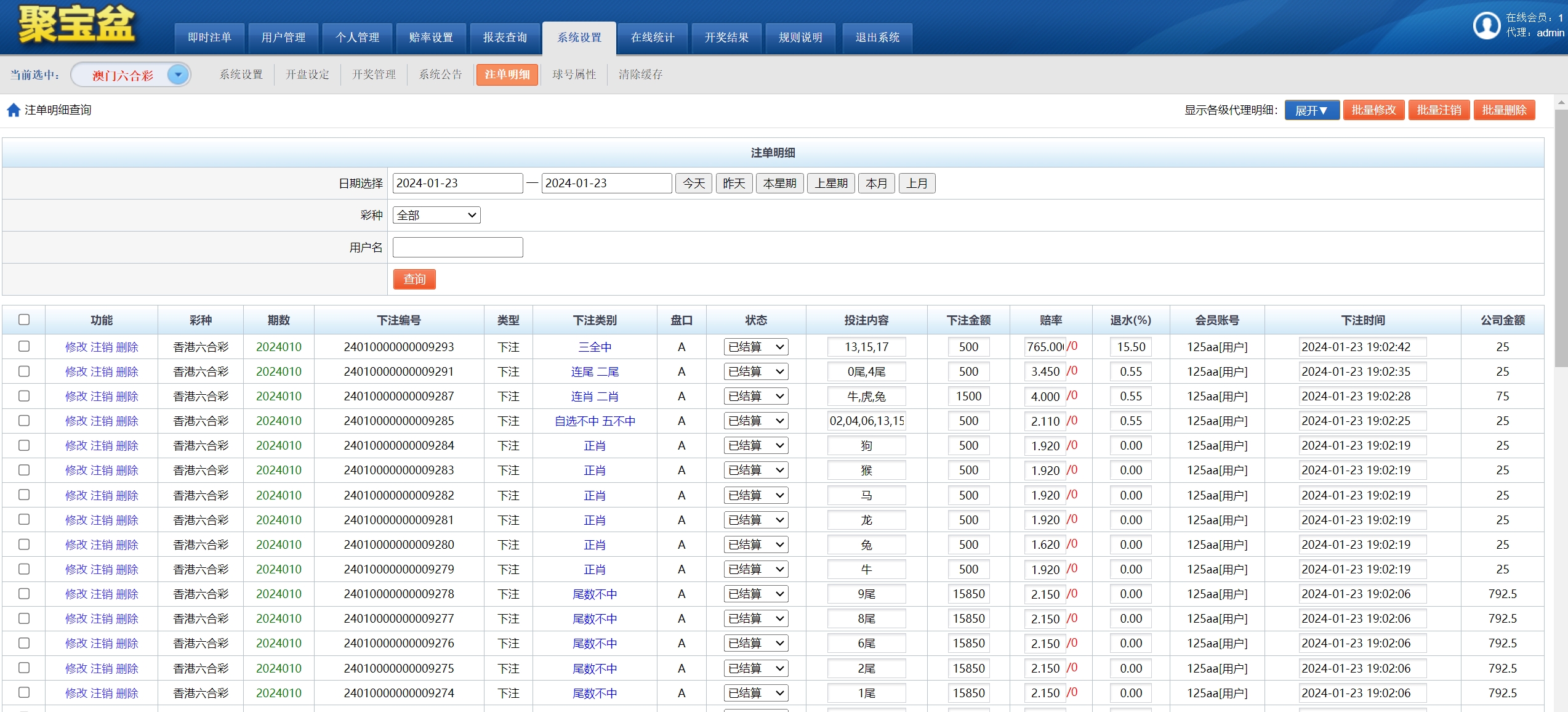Click 注销 link for bet 24010000000009287
This screenshot has width=1568, height=712.
pos(102,397)
